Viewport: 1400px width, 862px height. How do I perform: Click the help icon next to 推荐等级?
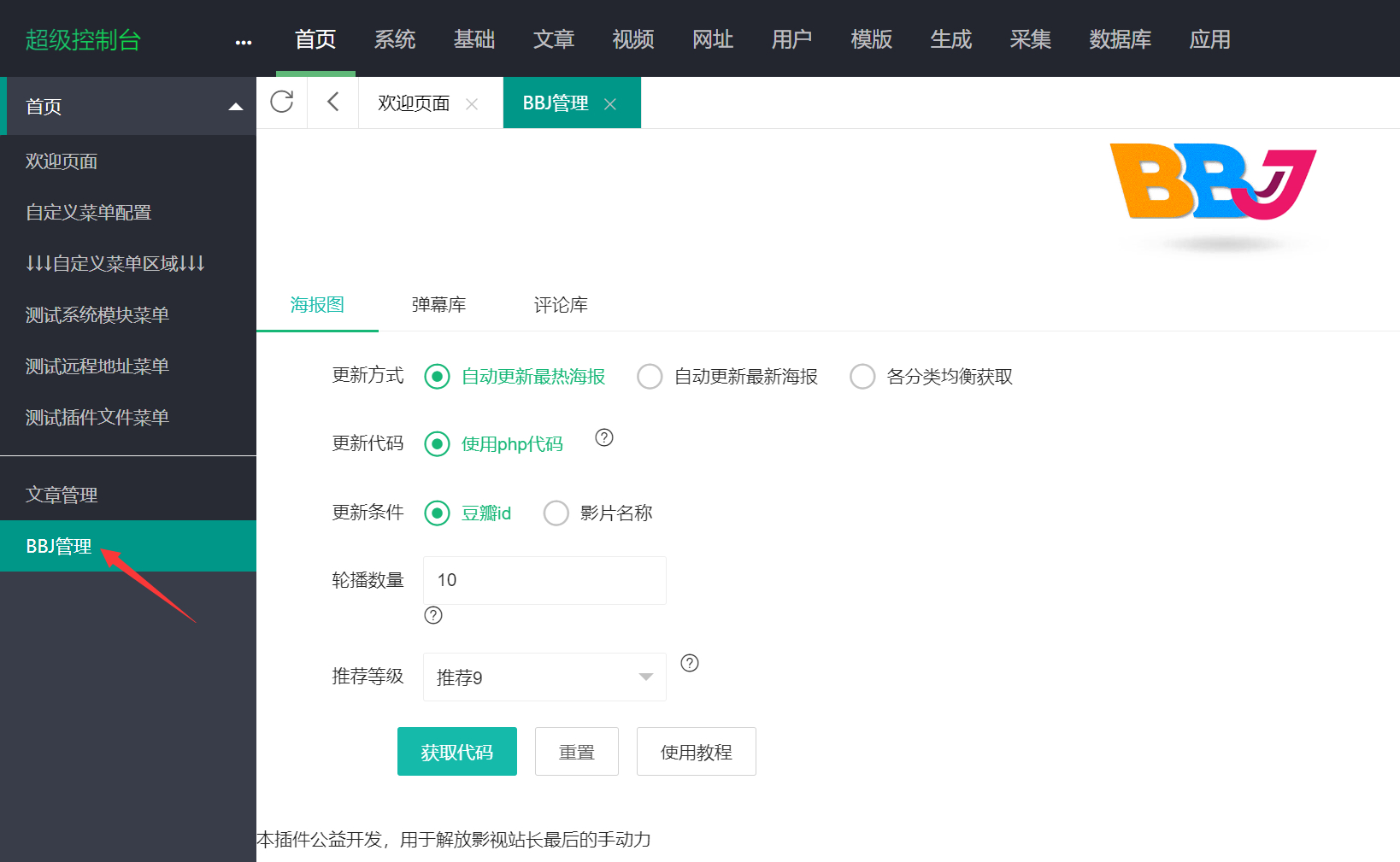[x=690, y=662]
